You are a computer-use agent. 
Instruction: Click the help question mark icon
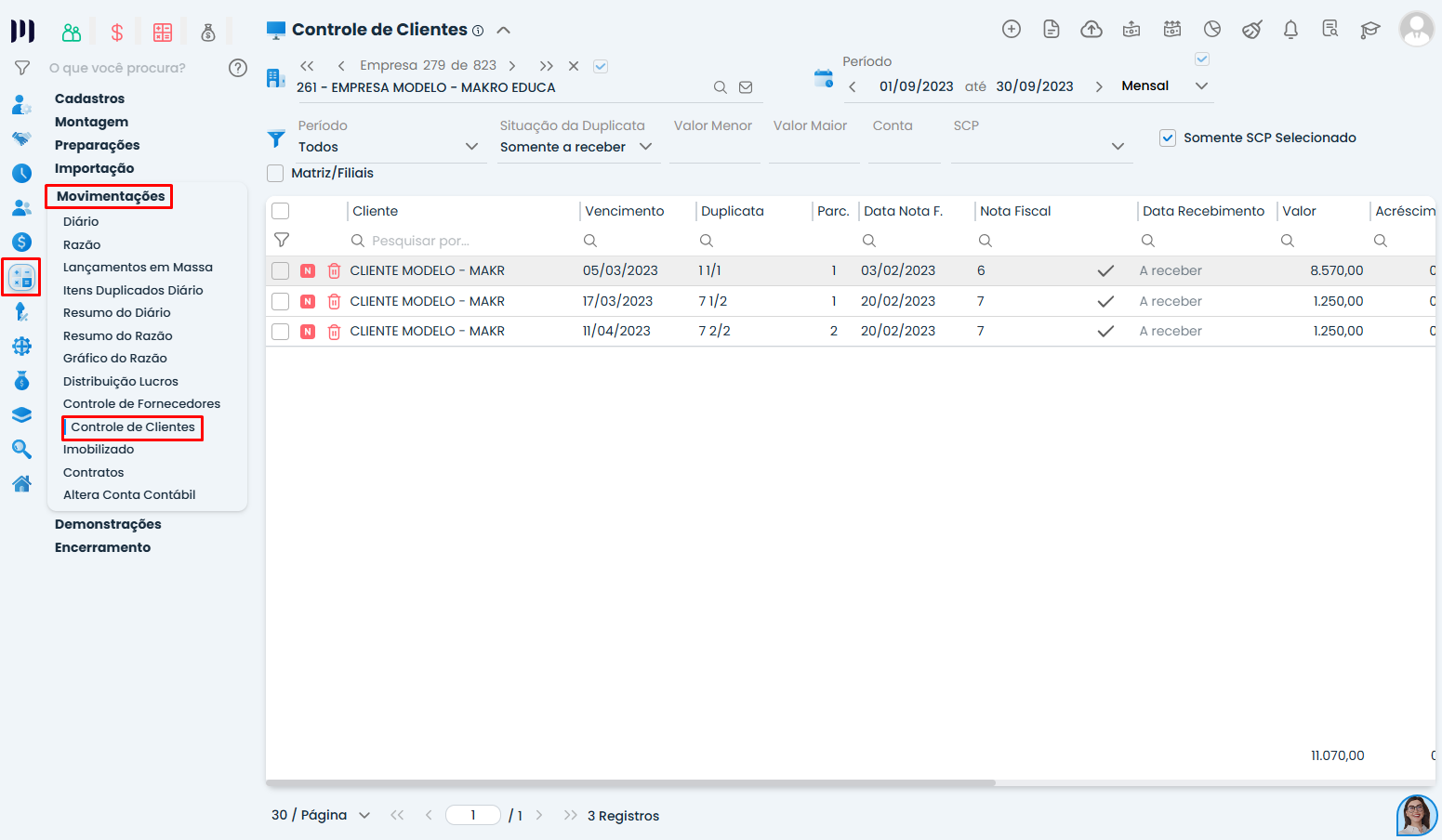click(x=238, y=68)
